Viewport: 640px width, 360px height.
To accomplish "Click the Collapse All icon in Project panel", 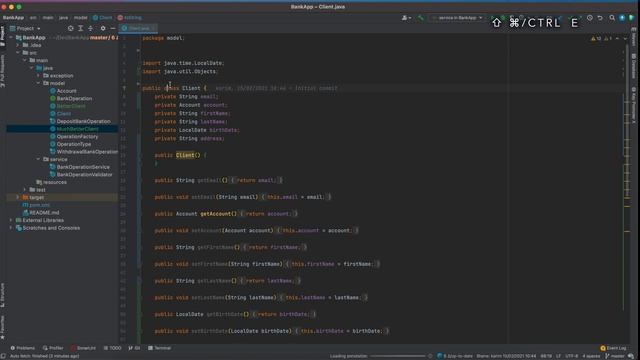I will tap(91, 28).
